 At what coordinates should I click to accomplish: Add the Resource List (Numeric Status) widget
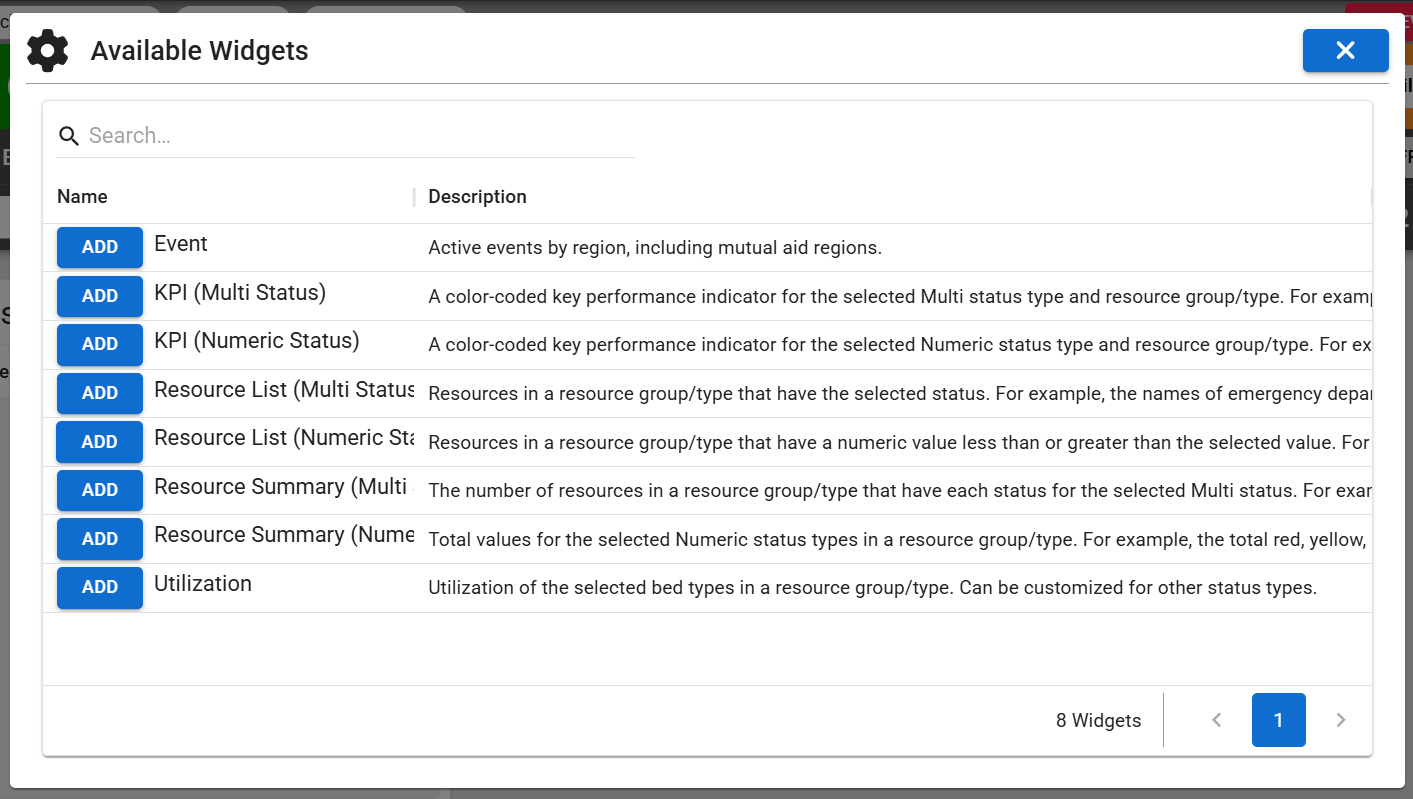pos(100,442)
